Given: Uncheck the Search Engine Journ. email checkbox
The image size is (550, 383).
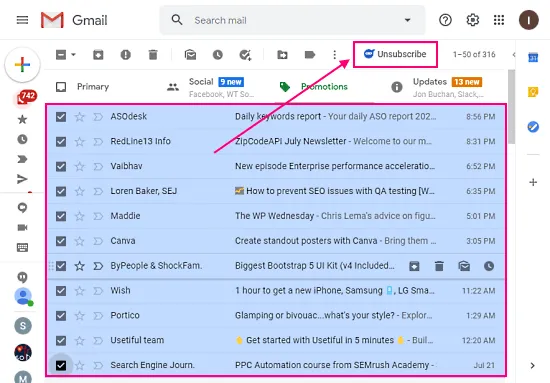Looking at the screenshot, I should coord(61,365).
